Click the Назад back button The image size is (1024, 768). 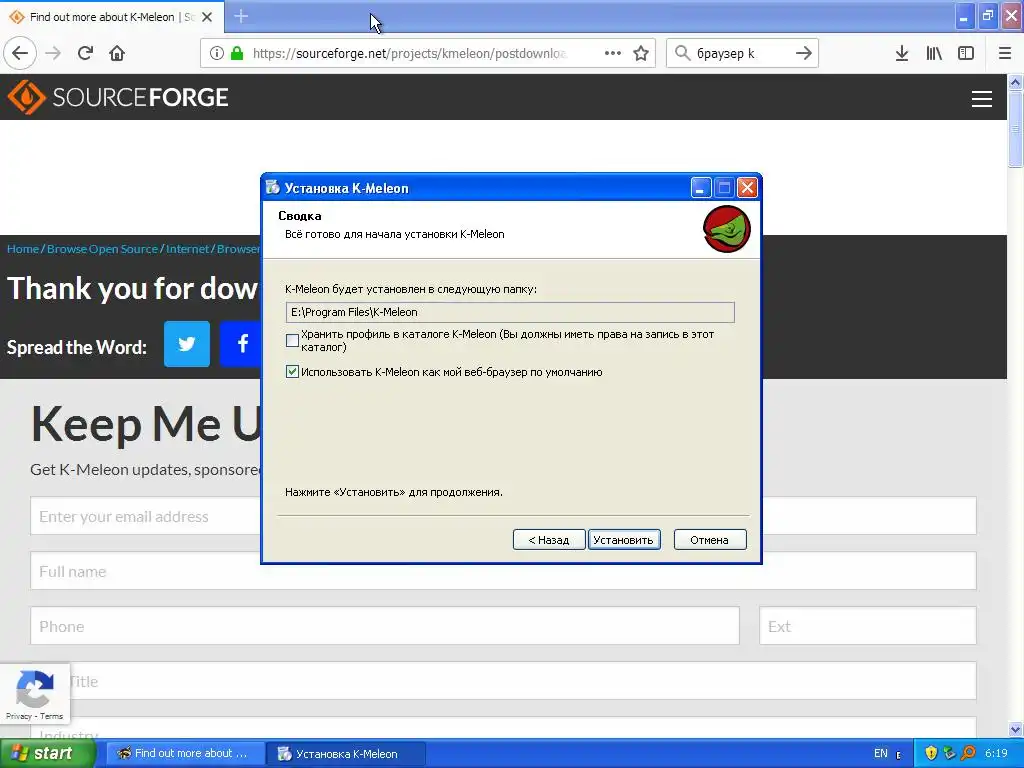tap(549, 539)
